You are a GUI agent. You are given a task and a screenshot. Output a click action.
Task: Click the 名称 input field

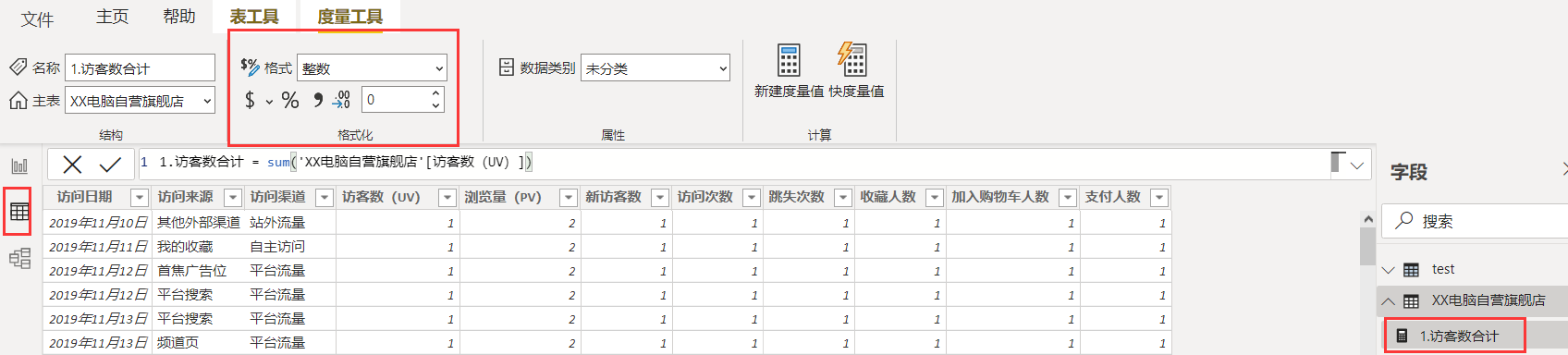141,67
